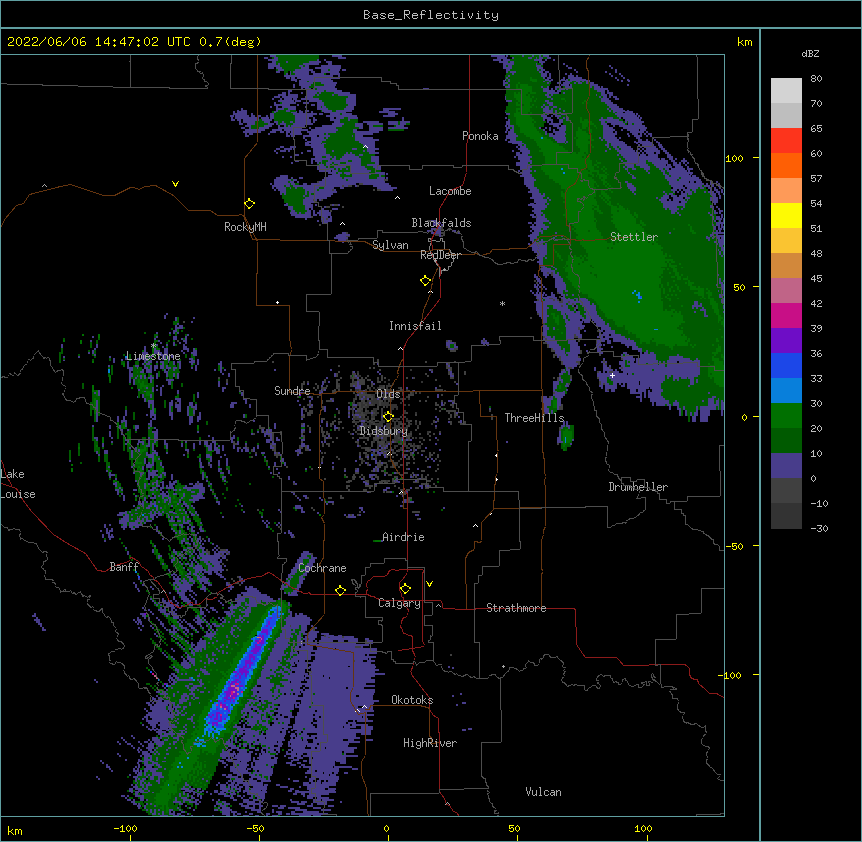Screen dimensions: 862x842
Task: Select the yellow V marker in the northwest map area
Action: 175,184
